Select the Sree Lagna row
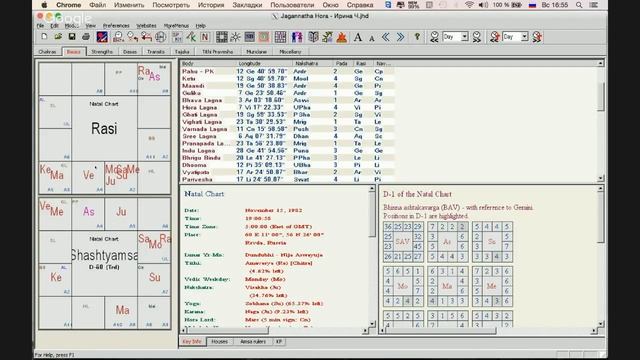This screenshot has height=360, width=640. tap(287, 136)
